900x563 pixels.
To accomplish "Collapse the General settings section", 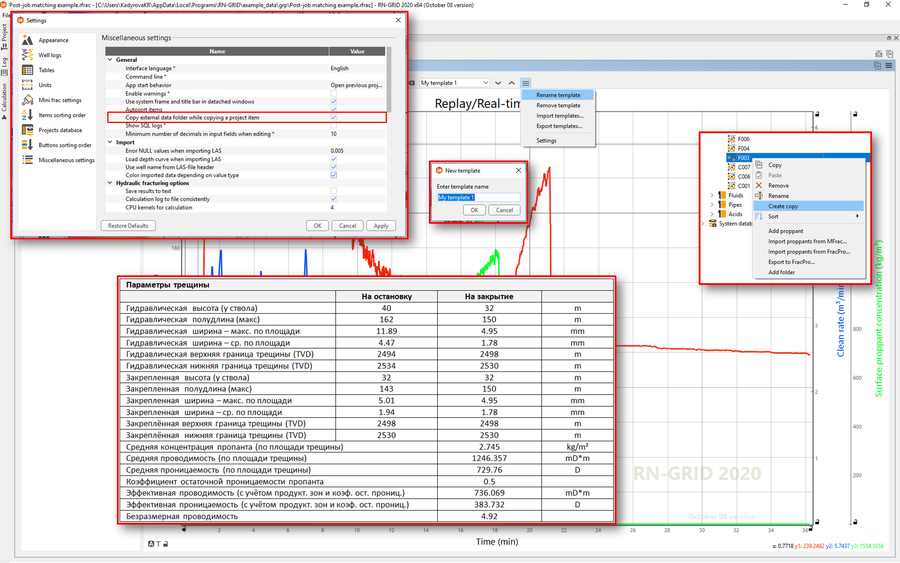I will coord(109,60).
